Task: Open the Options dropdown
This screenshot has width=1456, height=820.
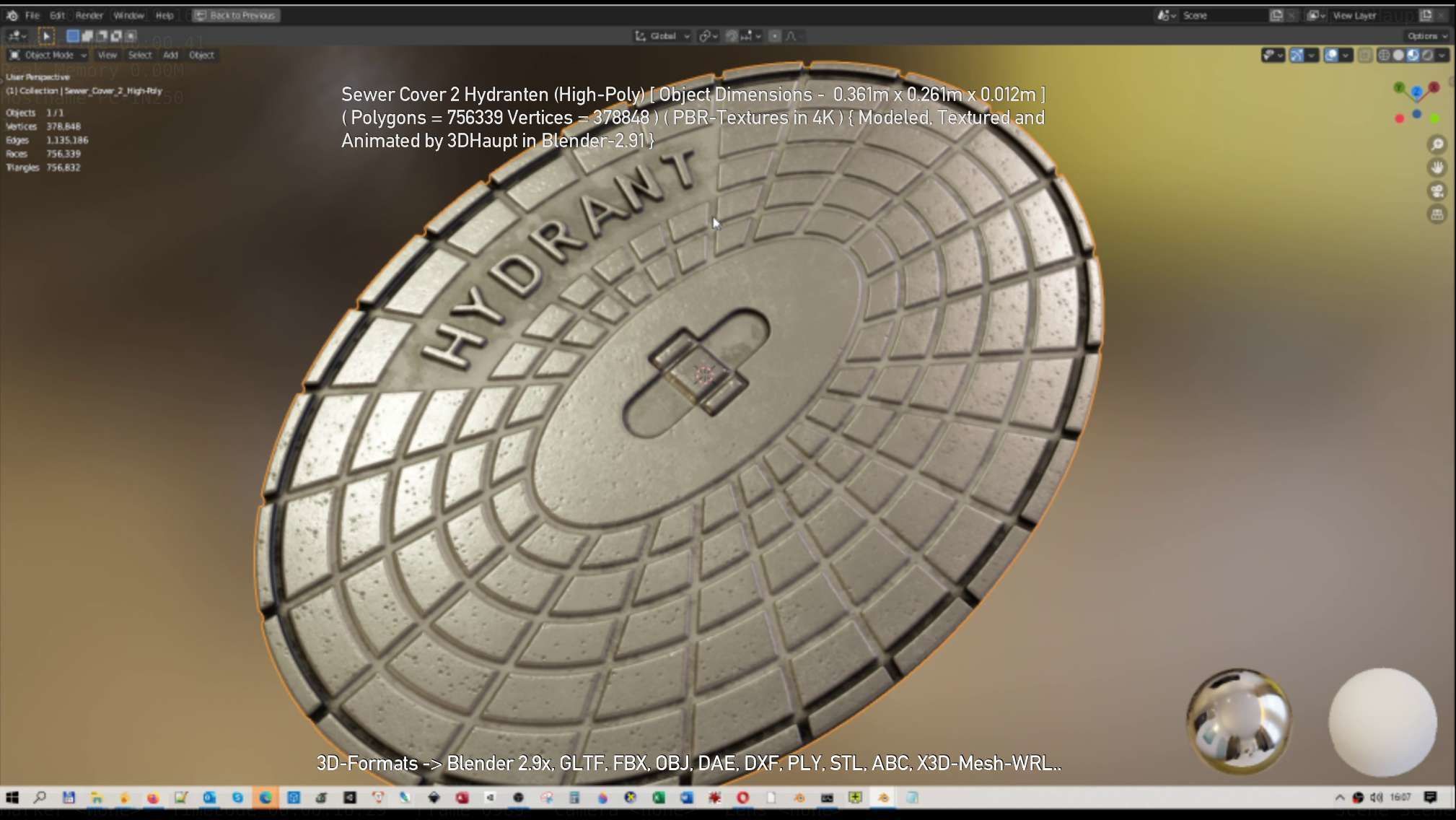Action: (1426, 36)
